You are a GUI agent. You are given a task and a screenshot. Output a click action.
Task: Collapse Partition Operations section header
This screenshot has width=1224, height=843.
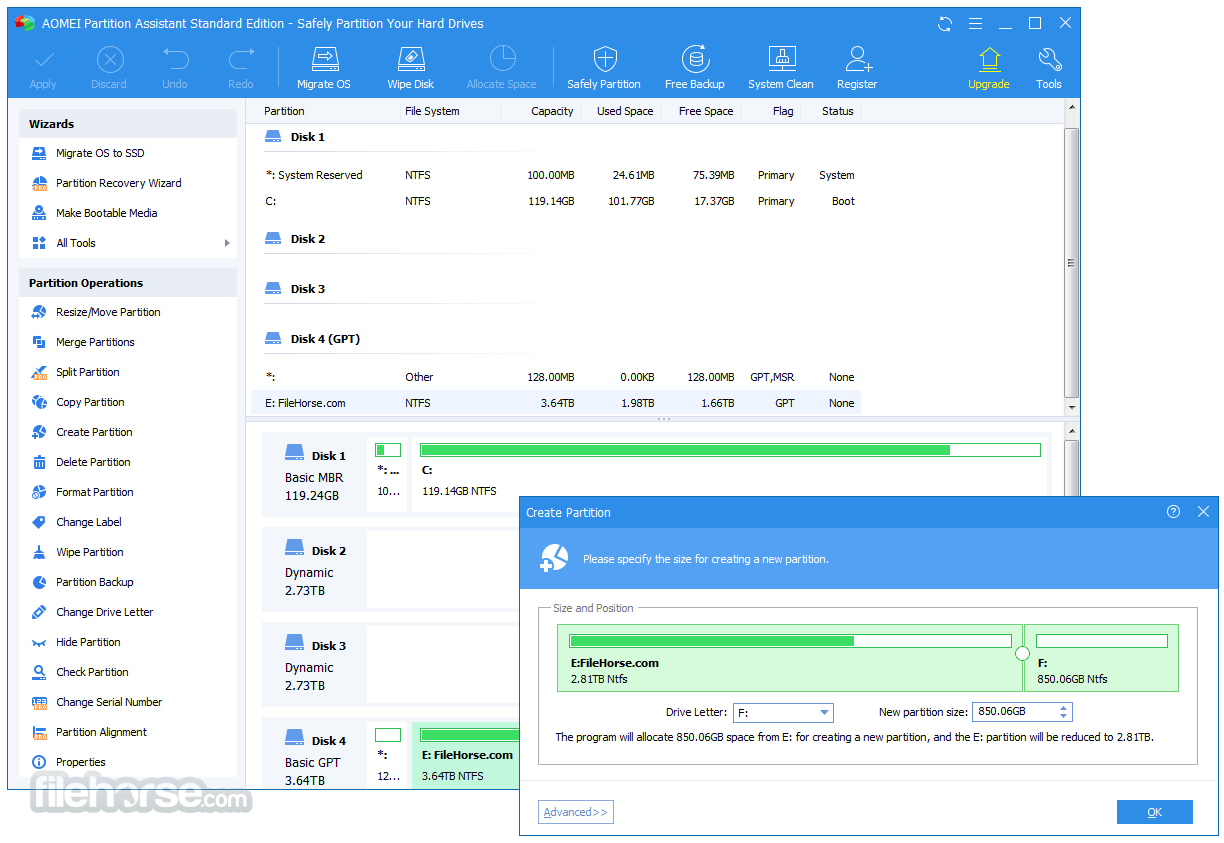pyautogui.click(x=128, y=283)
